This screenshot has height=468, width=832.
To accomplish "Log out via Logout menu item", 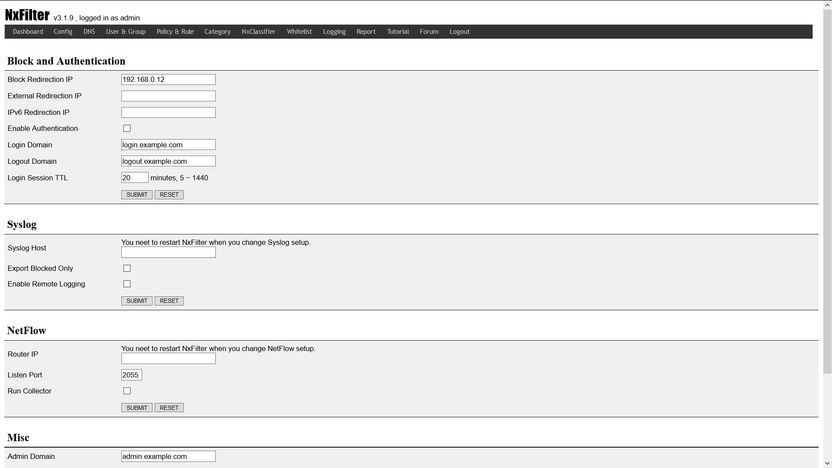I will click(460, 32).
